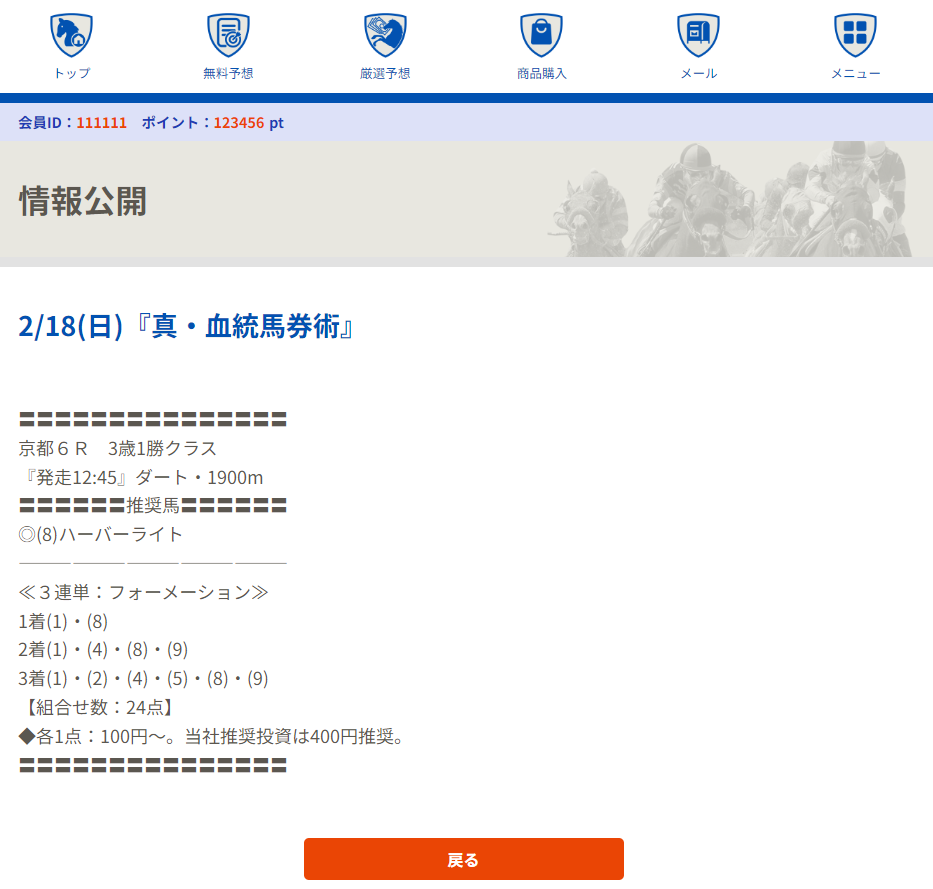The height and width of the screenshot is (889, 933).
Task: Click the メール navigation text label
Action: pos(698,73)
